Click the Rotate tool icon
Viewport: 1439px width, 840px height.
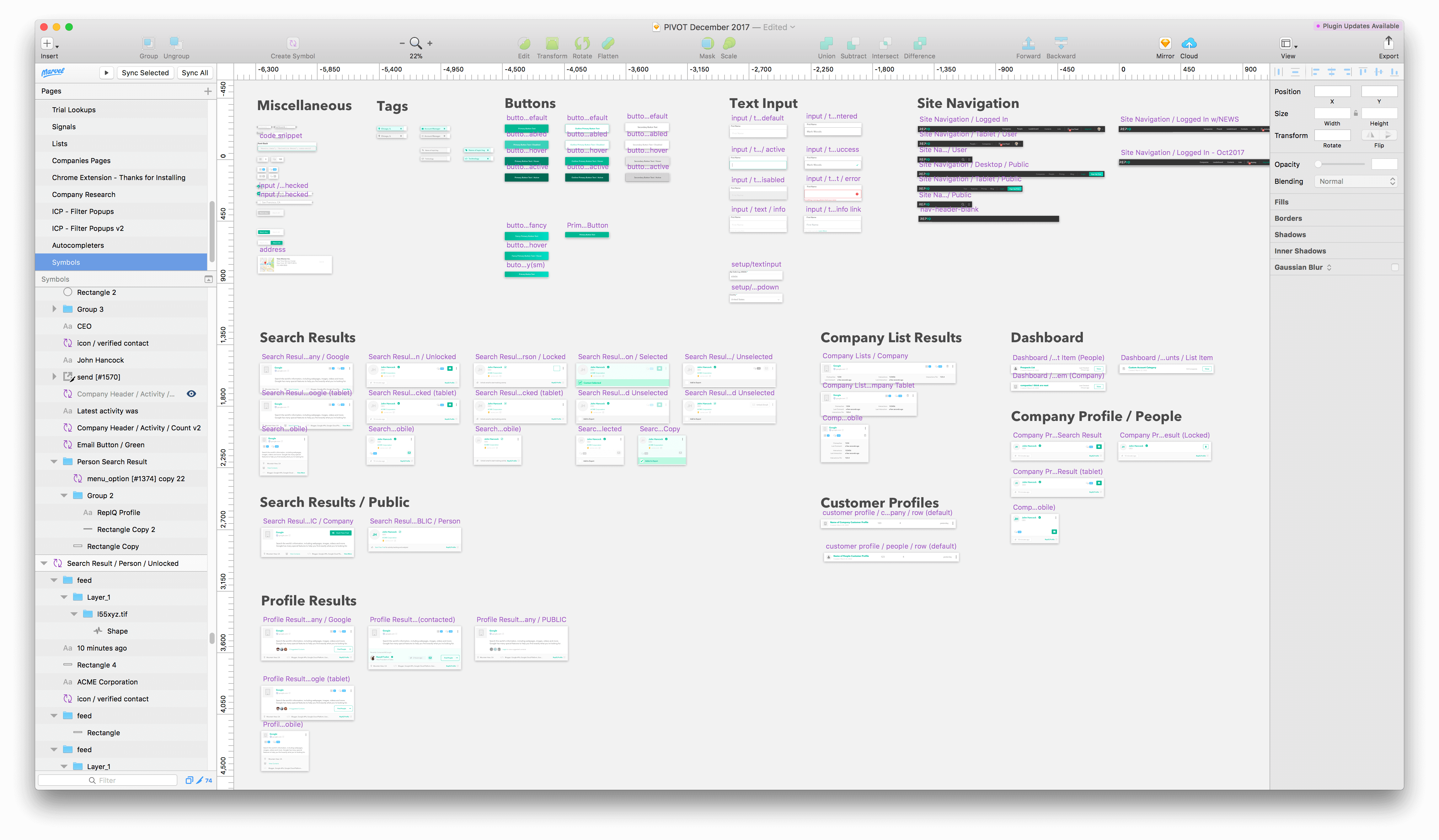(x=582, y=43)
